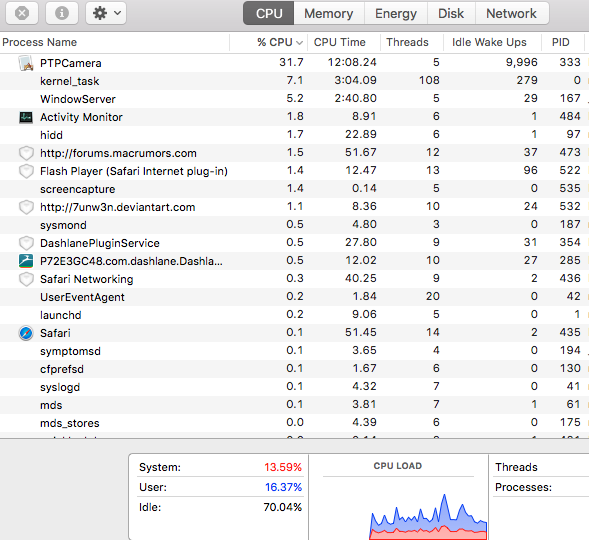This screenshot has width=589, height=540.
Task: Click the Dashlane P72E3GC48 process icon
Action: click(x=26, y=261)
